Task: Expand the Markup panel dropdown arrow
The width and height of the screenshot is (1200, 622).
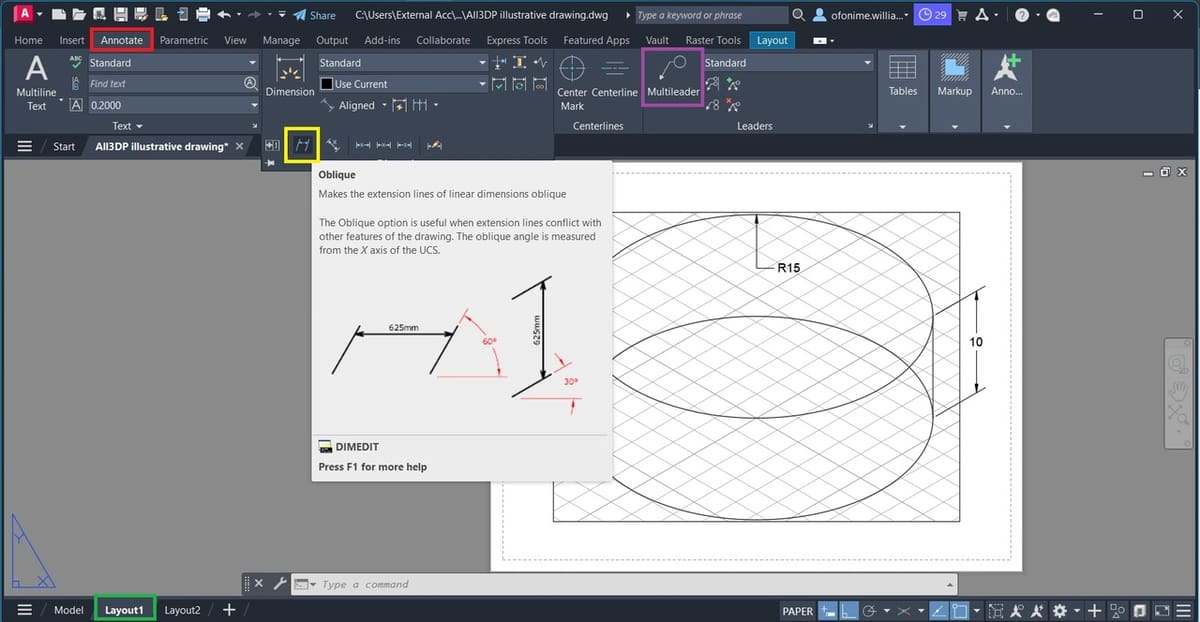Action: (x=955, y=126)
